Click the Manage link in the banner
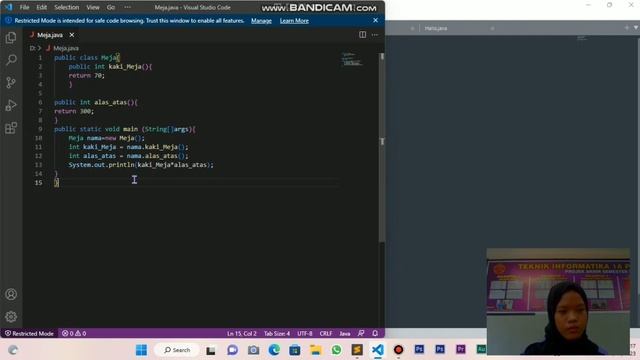The width and height of the screenshot is (640, 360). tap(261, 20)
